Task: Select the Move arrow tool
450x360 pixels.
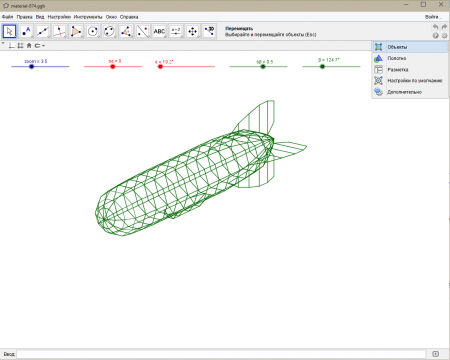Action: click(9, 31)
